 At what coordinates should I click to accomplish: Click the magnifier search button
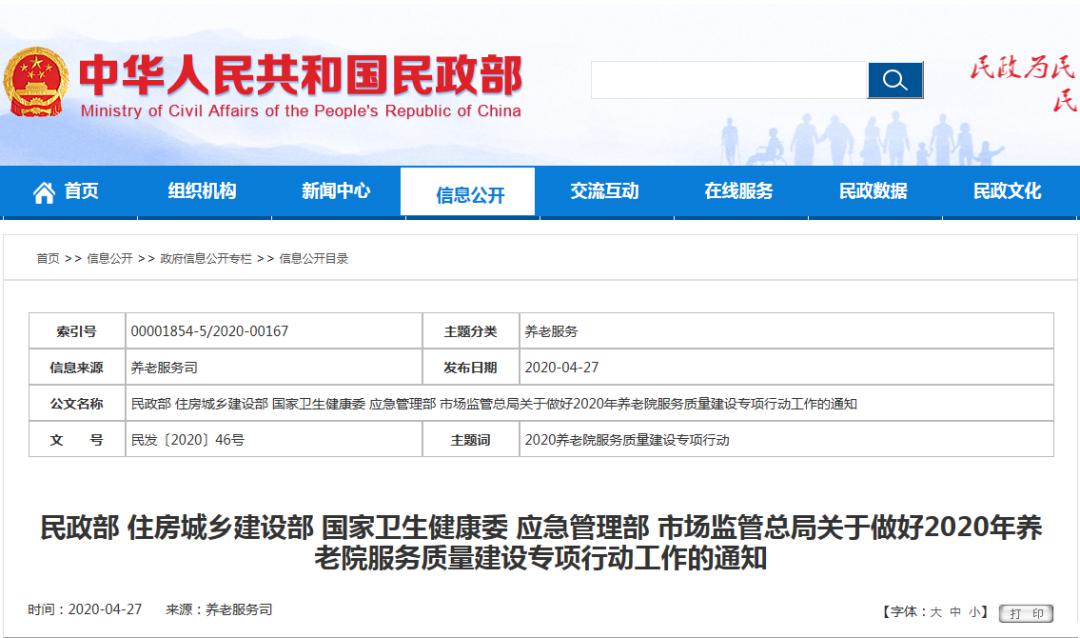click(x=895, y=80)
